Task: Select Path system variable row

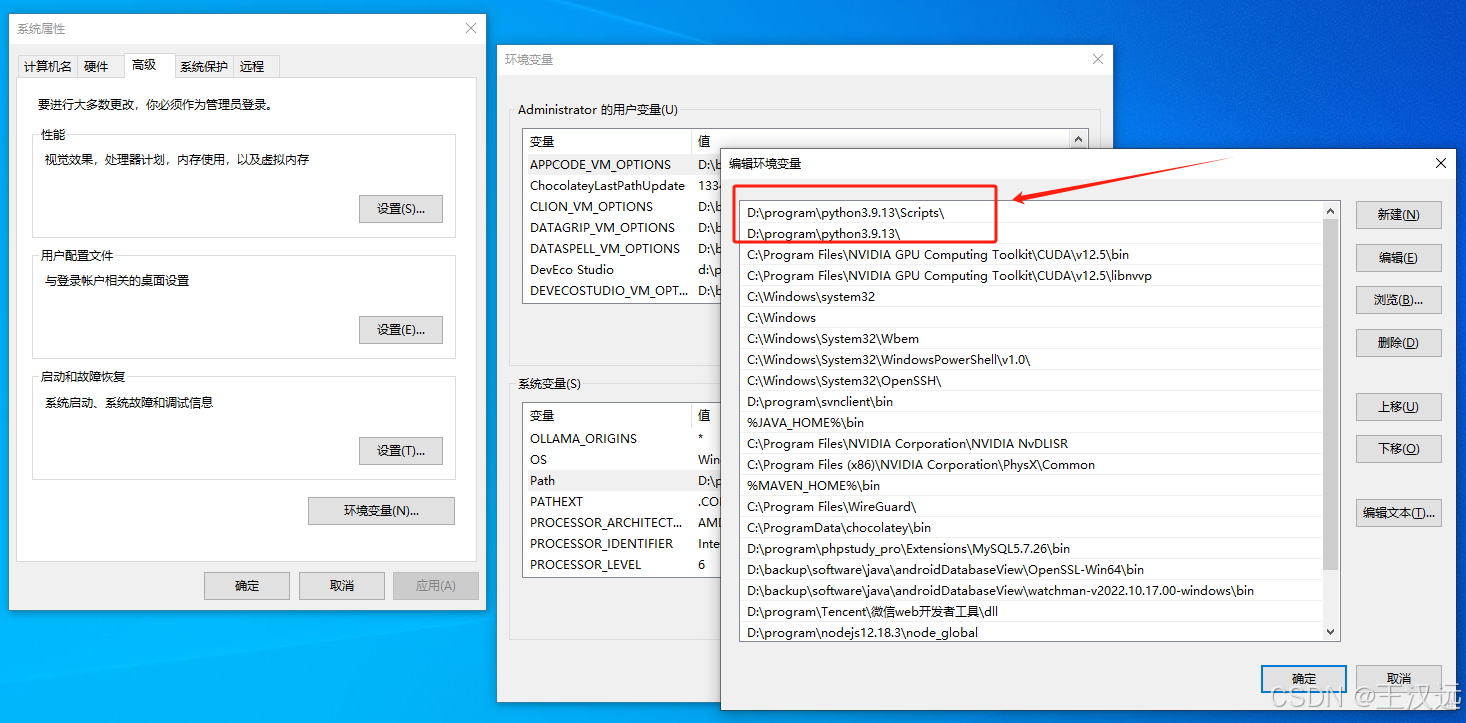Action: 622,481
